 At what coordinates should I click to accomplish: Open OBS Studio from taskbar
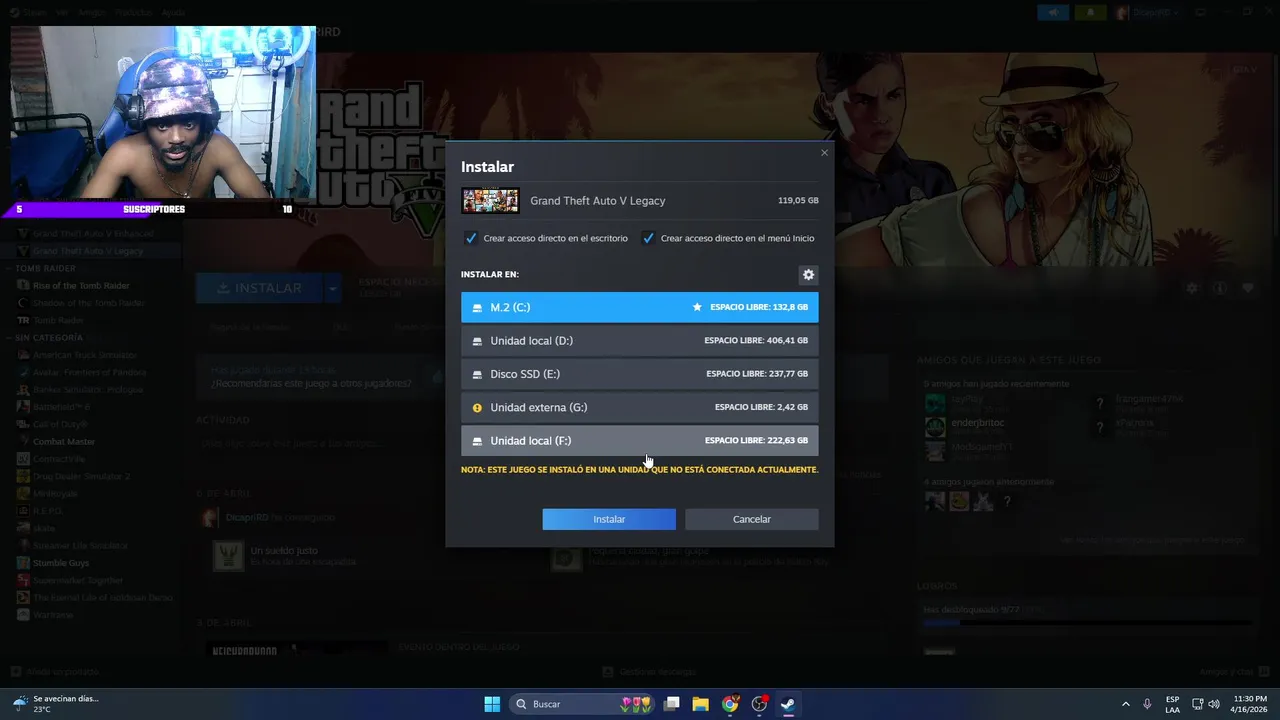[x=759, y=704]
